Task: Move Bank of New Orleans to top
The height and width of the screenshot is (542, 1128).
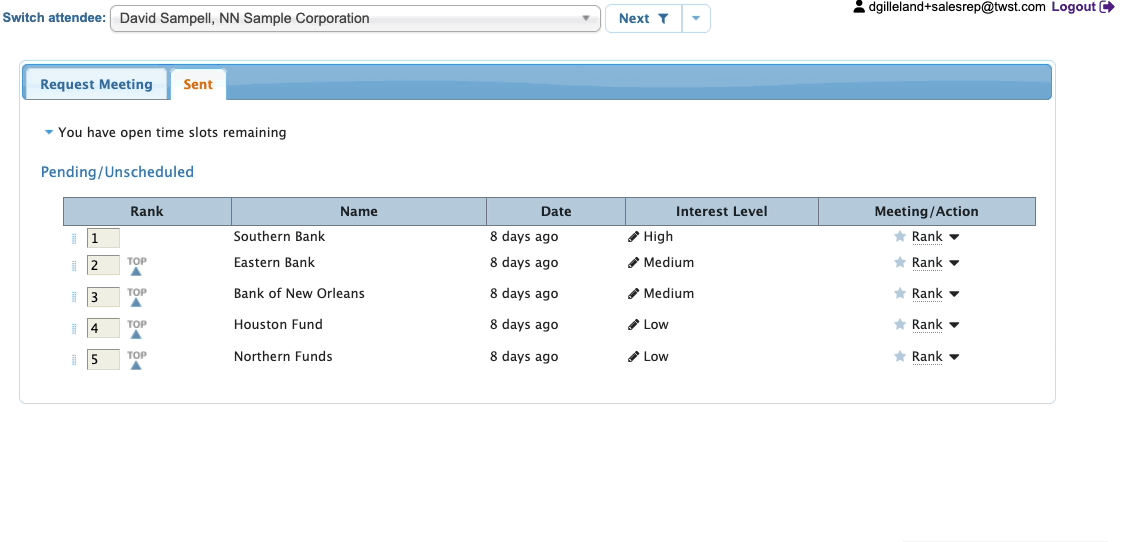Action: tap(137, 297)
